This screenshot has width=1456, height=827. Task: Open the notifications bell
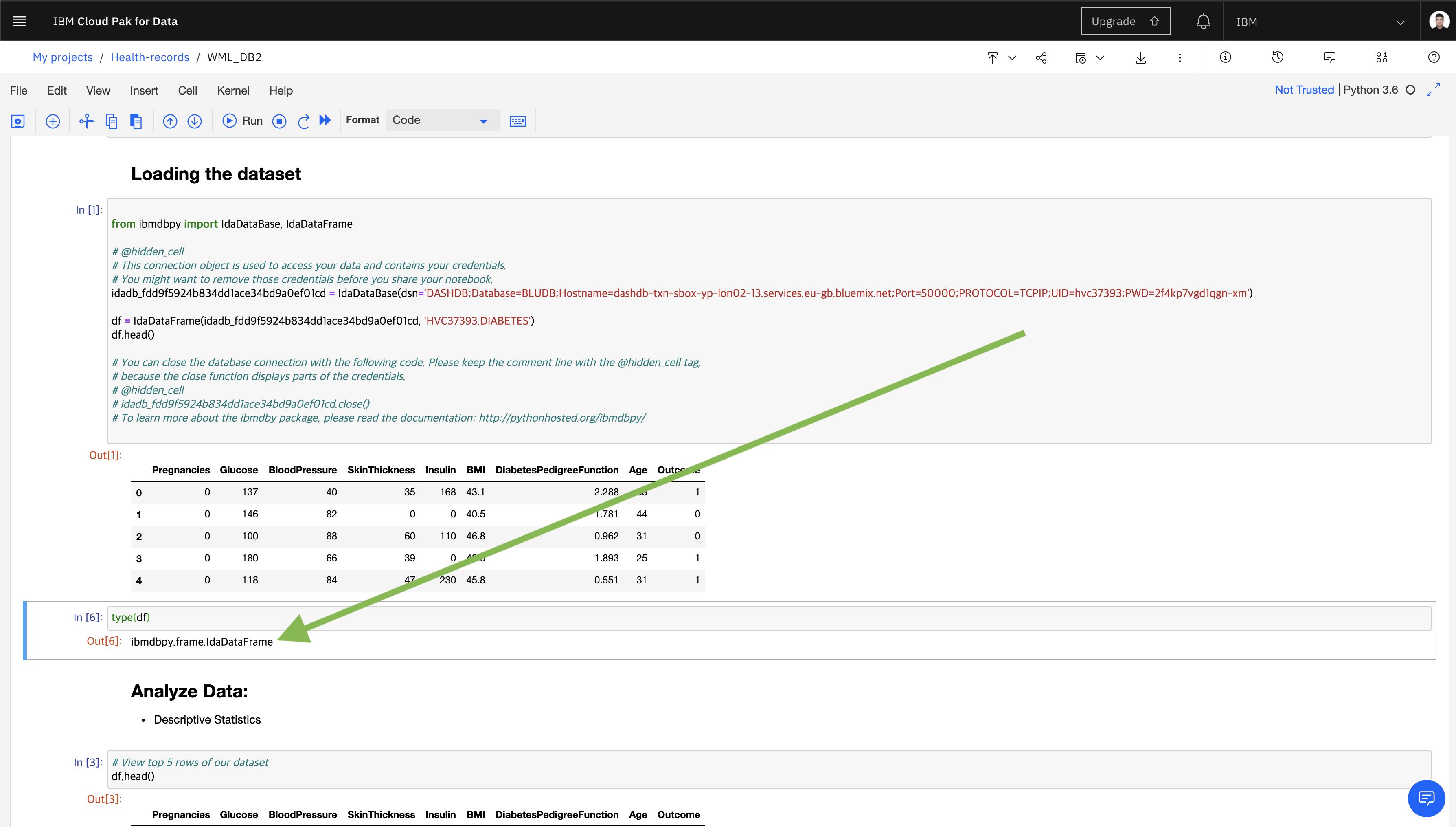pyautogui.click(x=1203, y=22)
